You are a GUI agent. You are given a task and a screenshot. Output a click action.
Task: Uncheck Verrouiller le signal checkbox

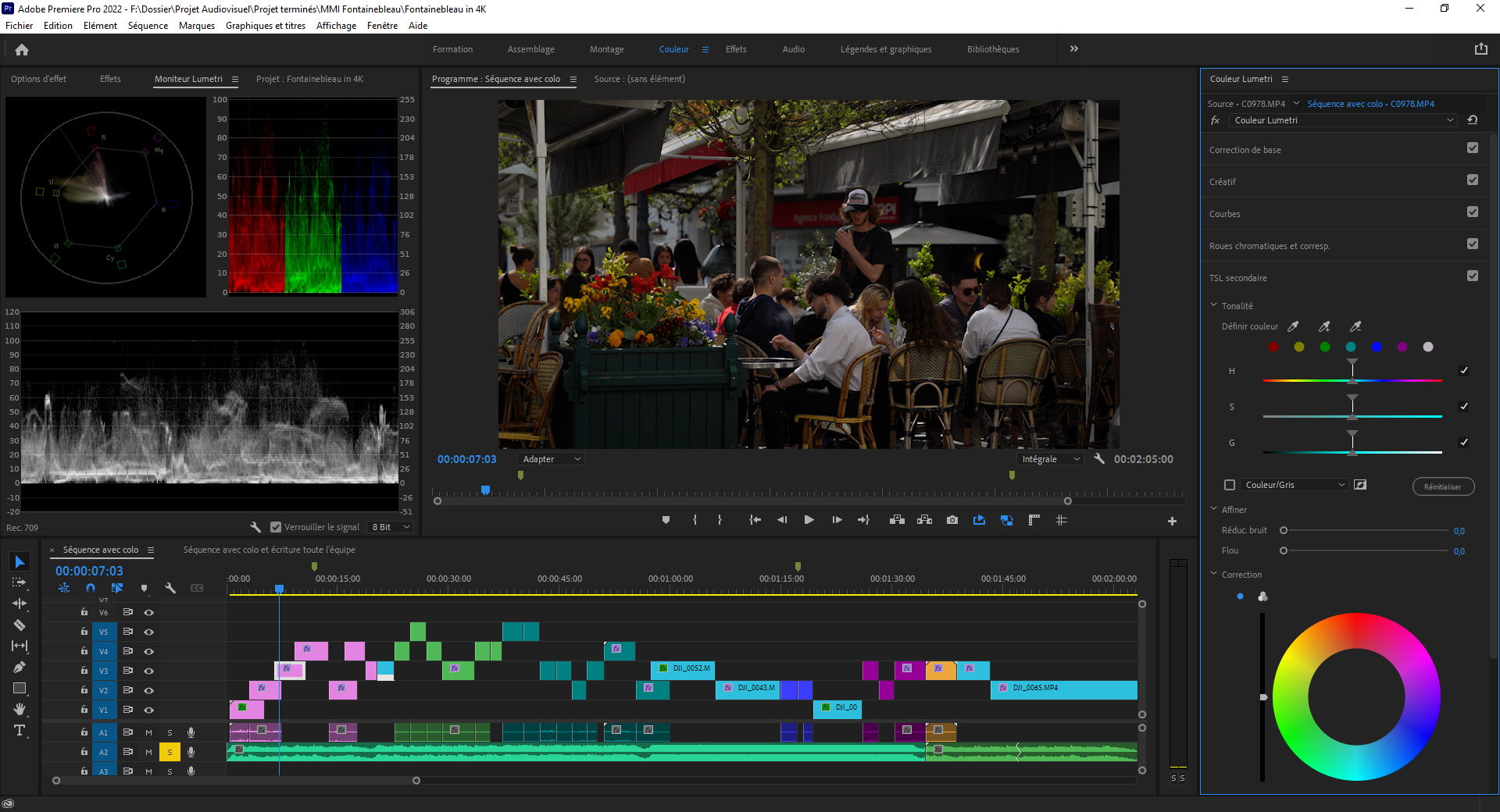(x=275, y=527)
